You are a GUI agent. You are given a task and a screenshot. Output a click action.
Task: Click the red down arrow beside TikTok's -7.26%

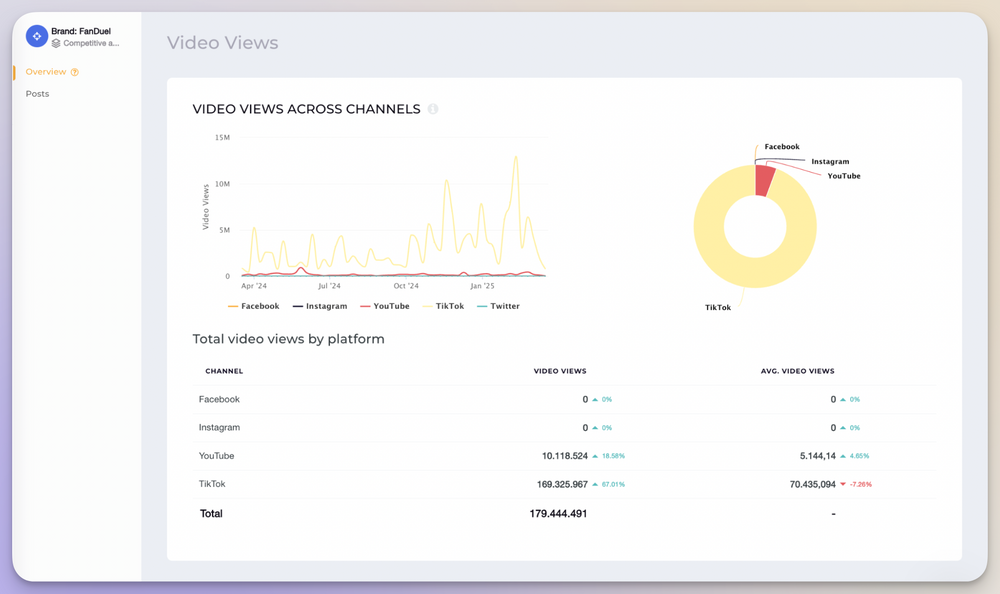point(841,484)
